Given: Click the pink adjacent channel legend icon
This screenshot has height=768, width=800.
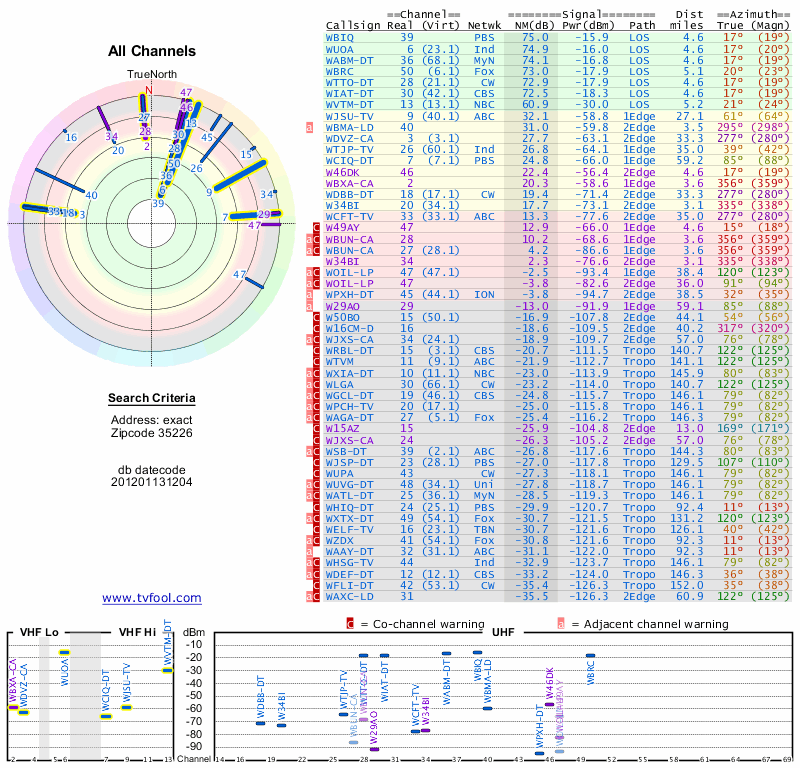Looking at the screenshot, I should 561,624.
